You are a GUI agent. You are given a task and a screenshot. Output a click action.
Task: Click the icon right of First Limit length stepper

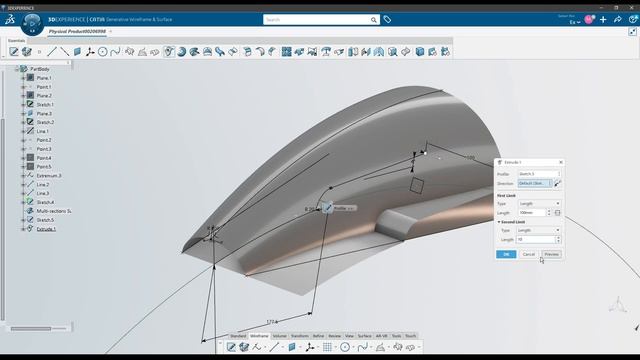(x=558, y=213)
